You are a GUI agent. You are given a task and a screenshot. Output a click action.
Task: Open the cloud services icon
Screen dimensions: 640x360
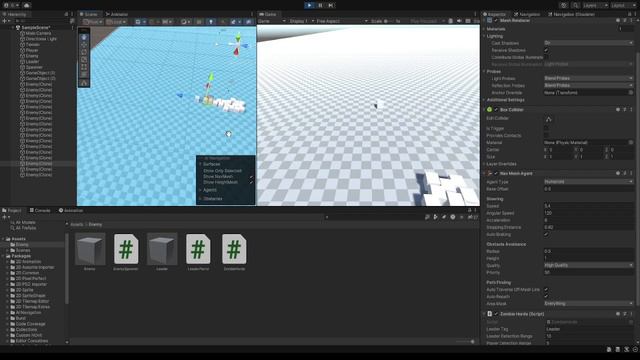27,5
